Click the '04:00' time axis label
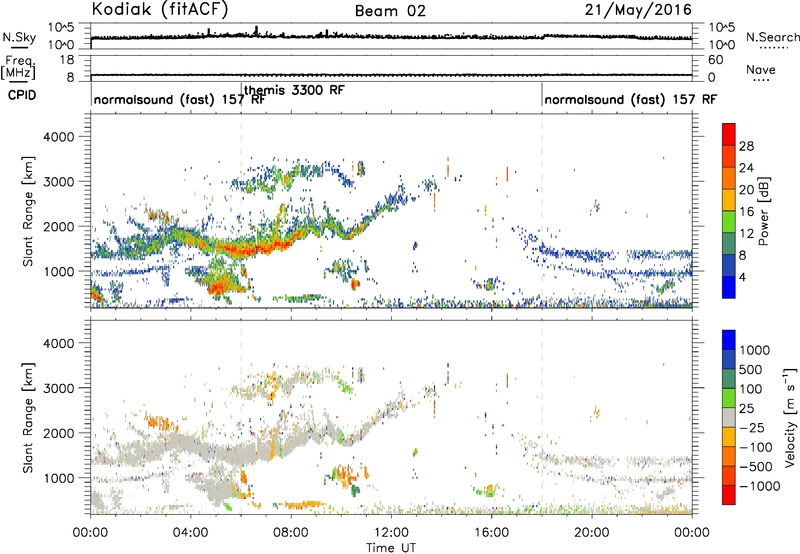800x554 pixels. (190, 533)
